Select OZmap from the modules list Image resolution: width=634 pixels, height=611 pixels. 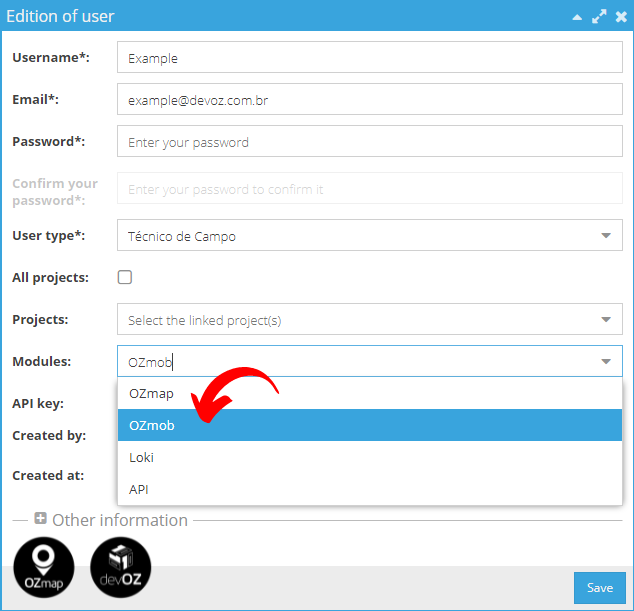pyautogui.click(x=370, y=393)
